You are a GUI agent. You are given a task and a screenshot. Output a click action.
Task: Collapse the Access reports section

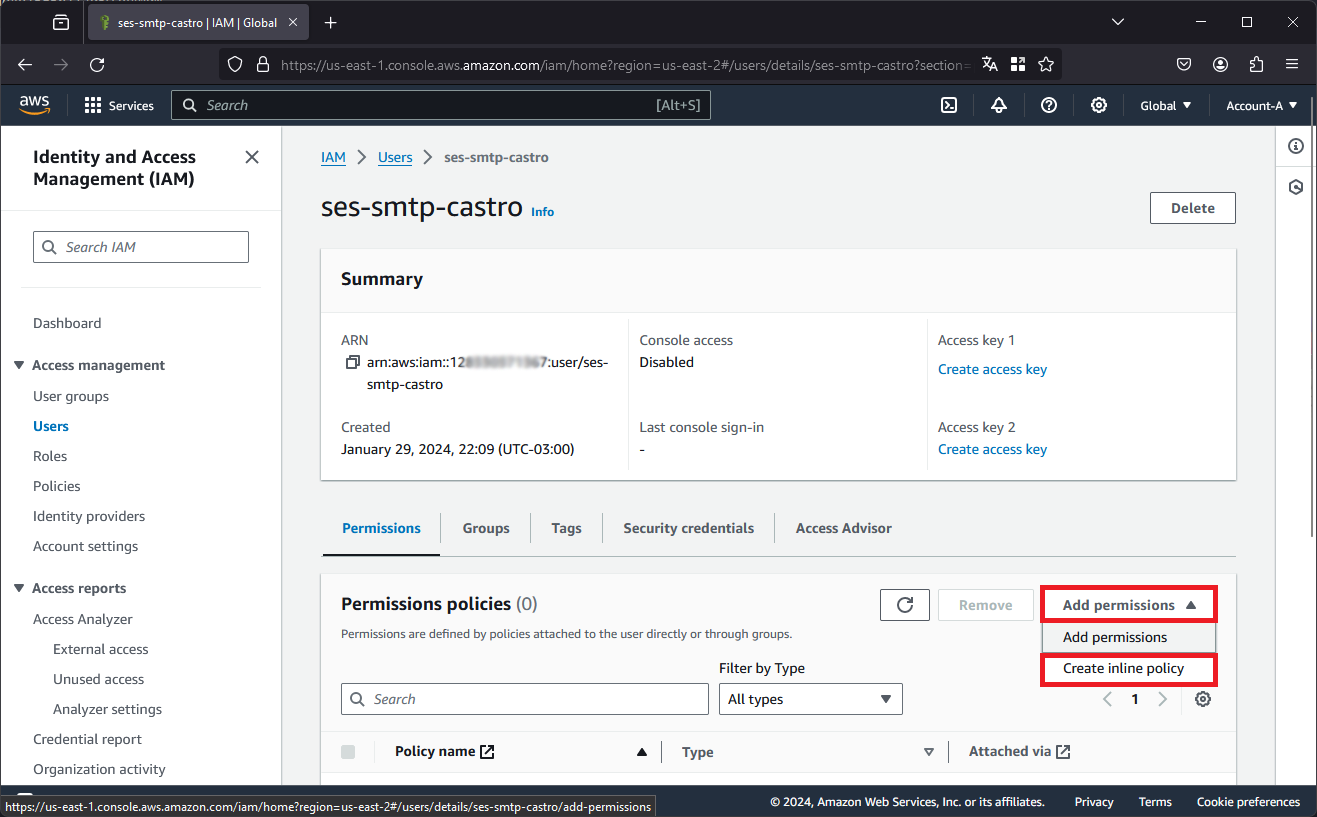click(19, 588)
